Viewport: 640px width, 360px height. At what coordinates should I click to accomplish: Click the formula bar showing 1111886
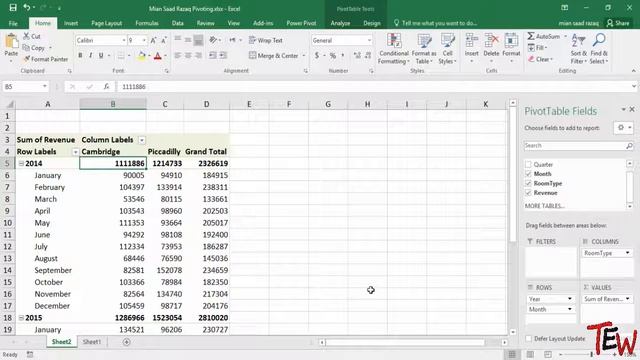[376, 87]
